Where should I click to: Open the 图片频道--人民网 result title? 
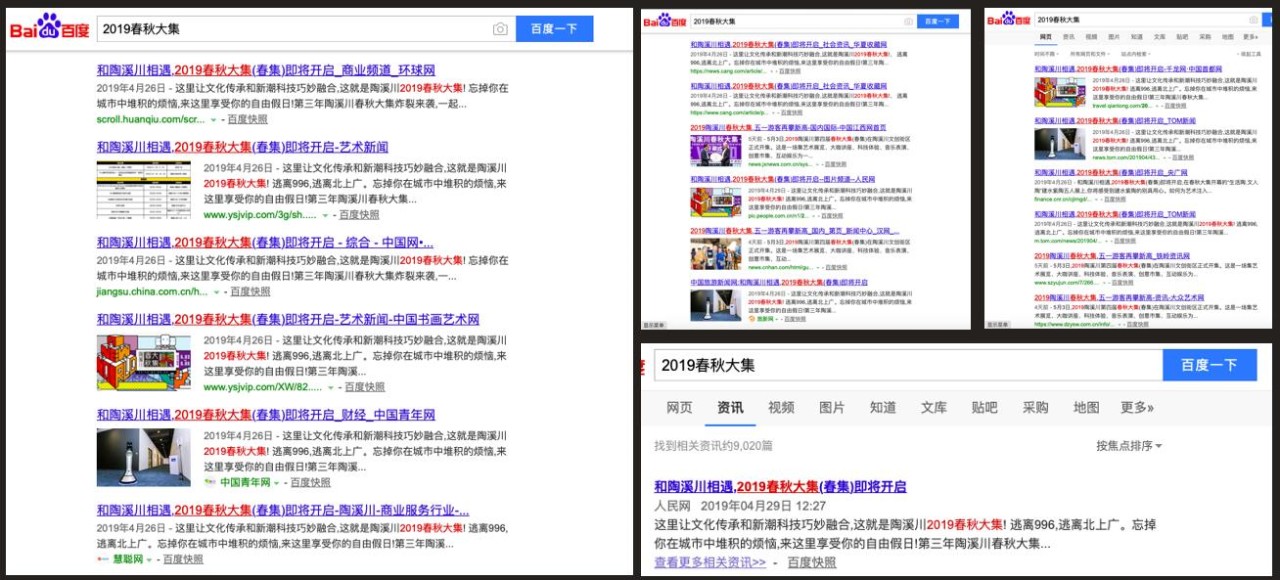click(782, 180)
